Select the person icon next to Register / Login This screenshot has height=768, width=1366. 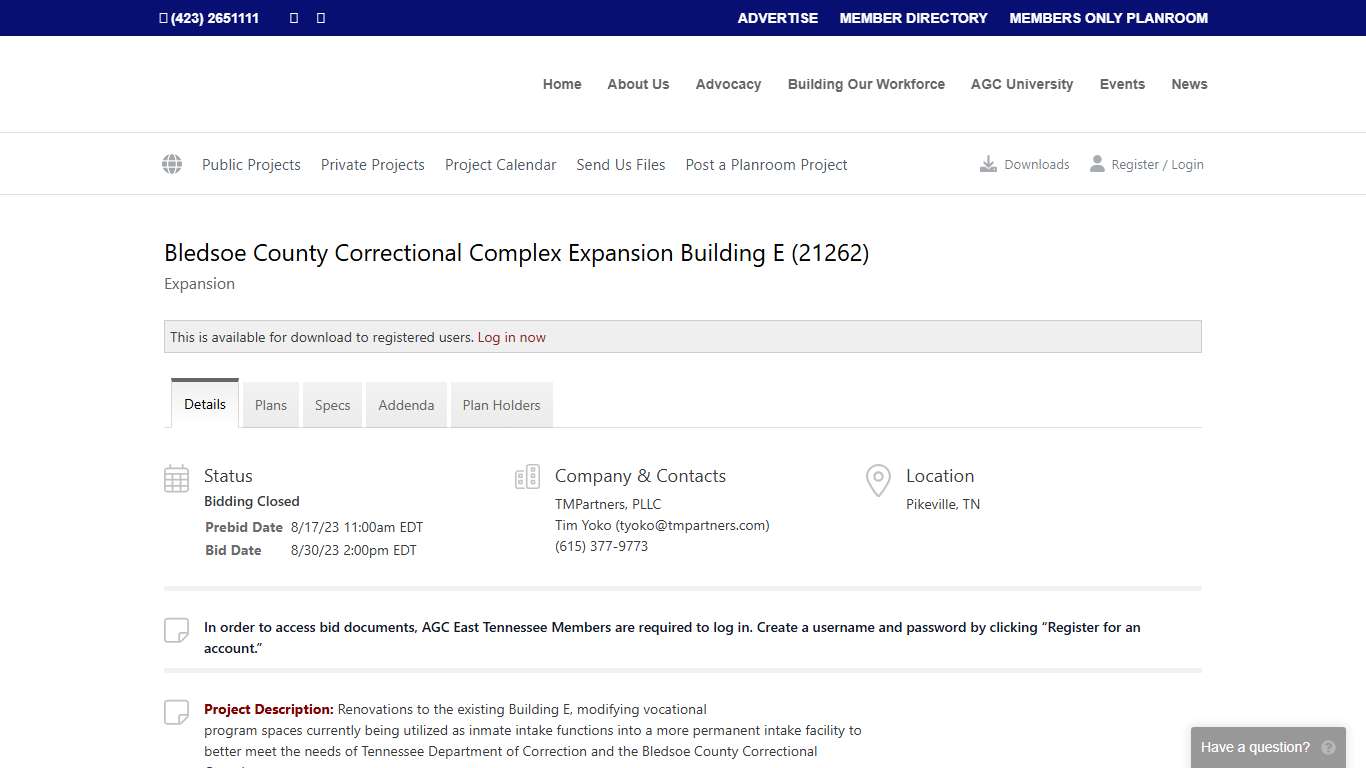[1097, 163]
